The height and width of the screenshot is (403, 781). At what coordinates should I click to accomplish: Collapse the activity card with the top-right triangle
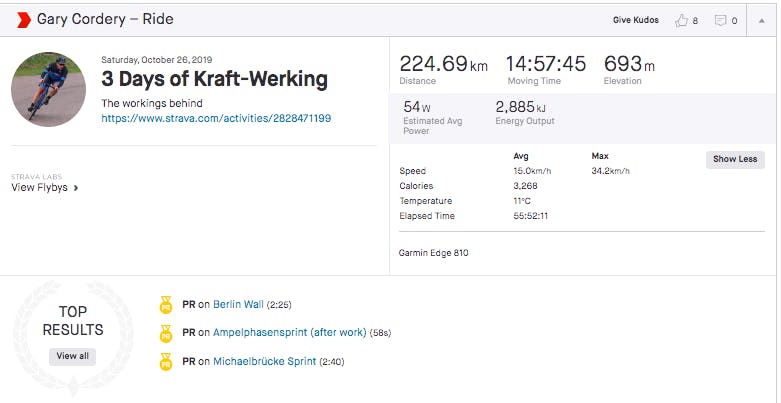761,19
